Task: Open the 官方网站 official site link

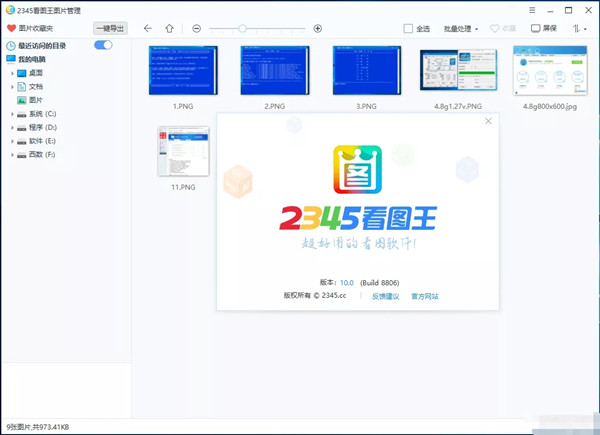Action: [x=425, y=297]
